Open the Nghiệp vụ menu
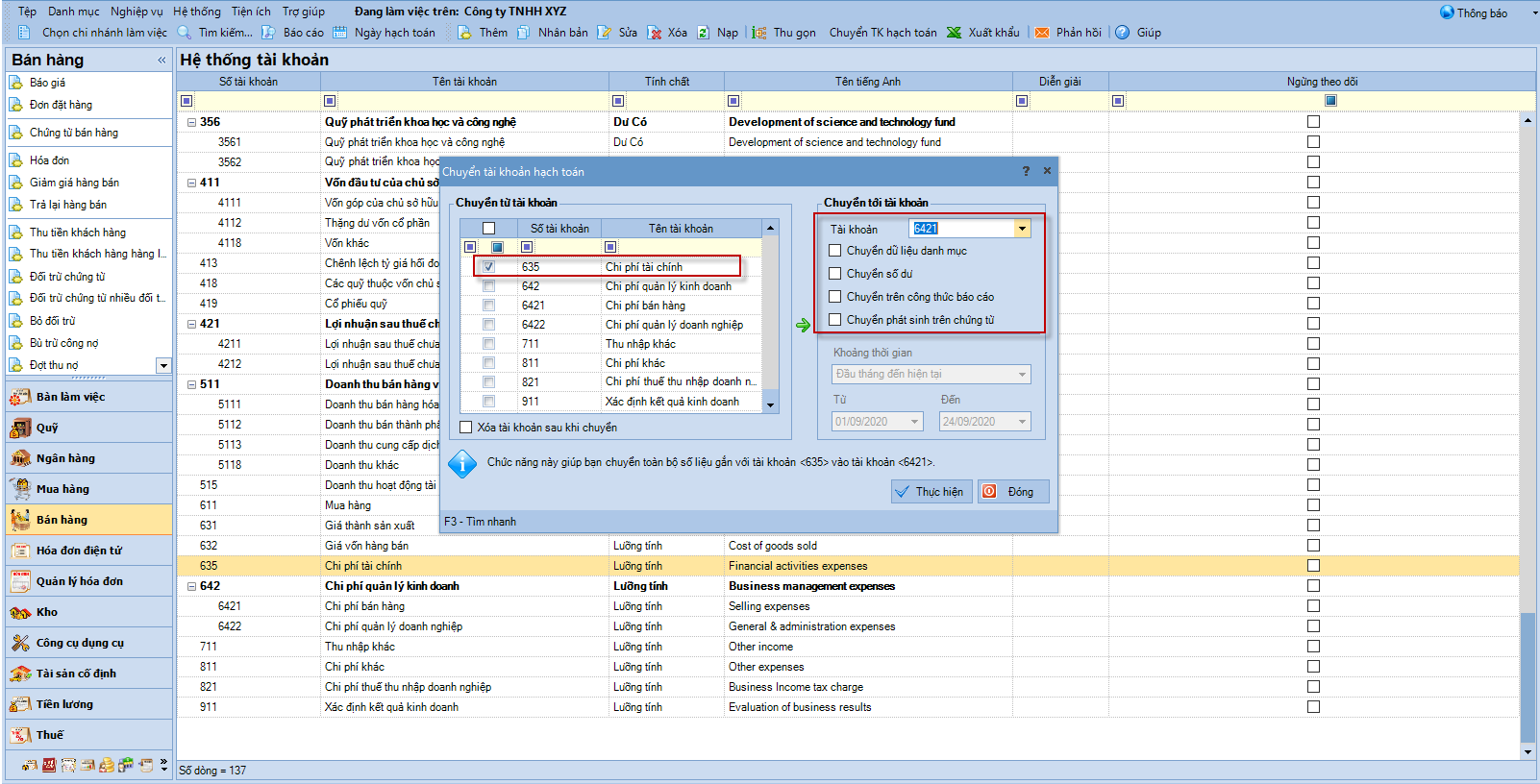The height and width of the screenshot is (784, 1540). coord(137,12)
